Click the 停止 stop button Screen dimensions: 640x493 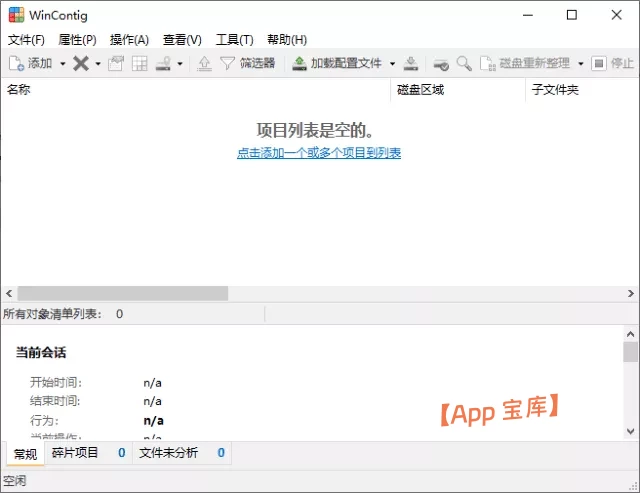point(612,63)
